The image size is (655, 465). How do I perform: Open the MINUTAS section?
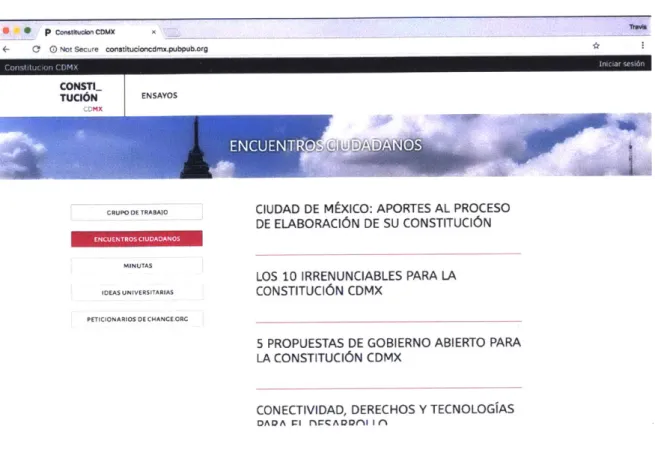[137, 265]
